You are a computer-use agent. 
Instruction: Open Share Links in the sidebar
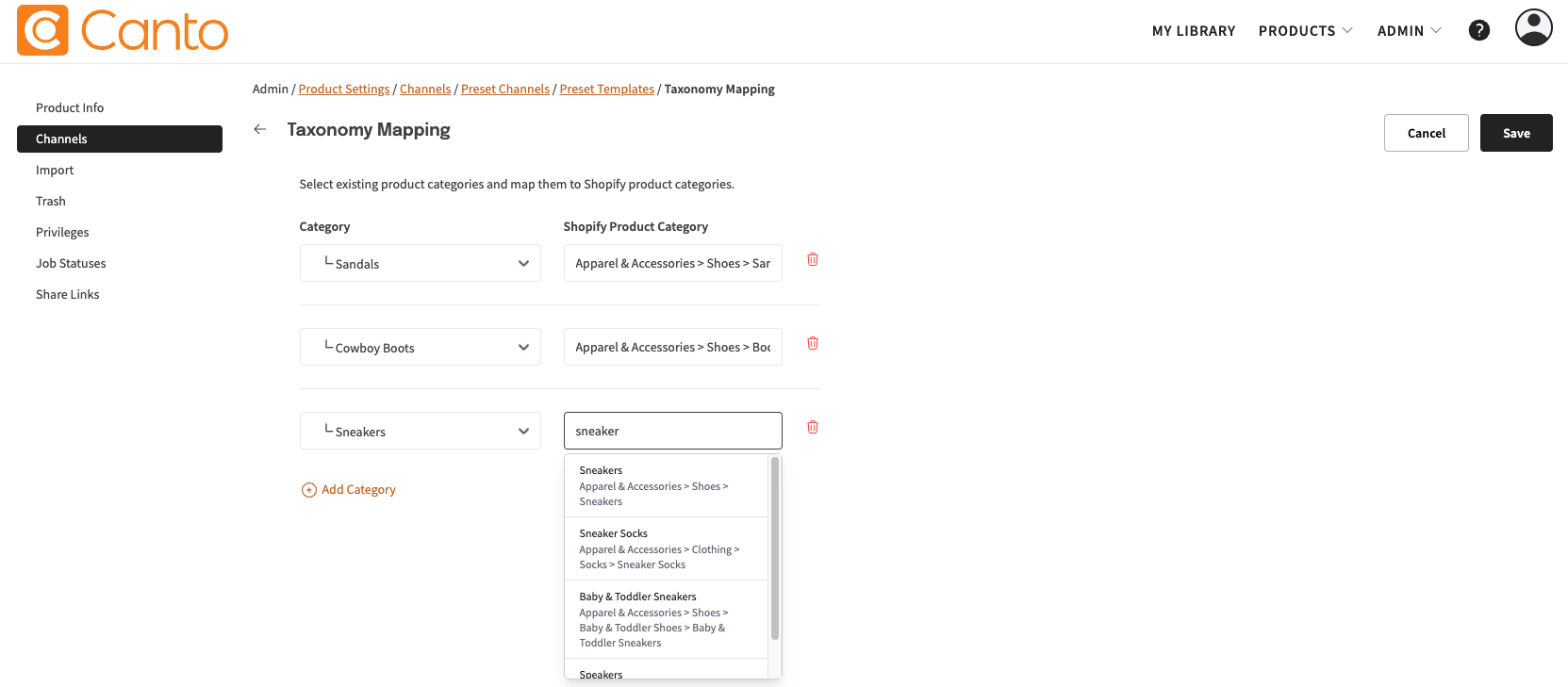pyautogui.click(x=120, y=294)
